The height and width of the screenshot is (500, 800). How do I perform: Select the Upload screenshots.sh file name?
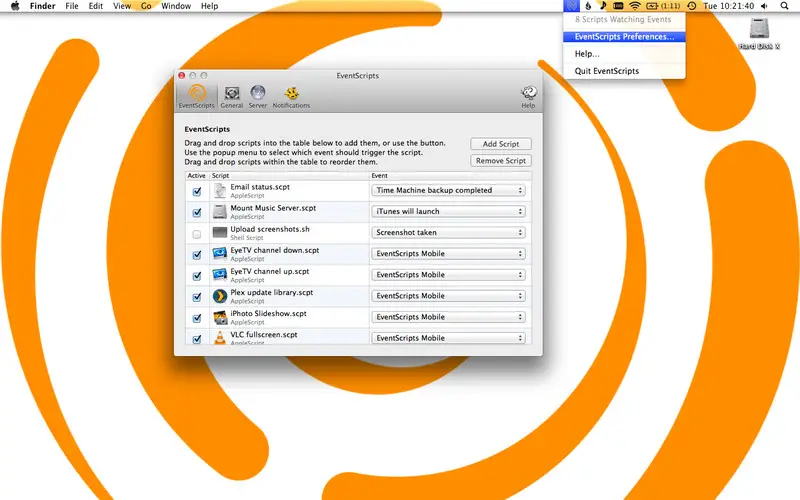click(x=270, y=229)
